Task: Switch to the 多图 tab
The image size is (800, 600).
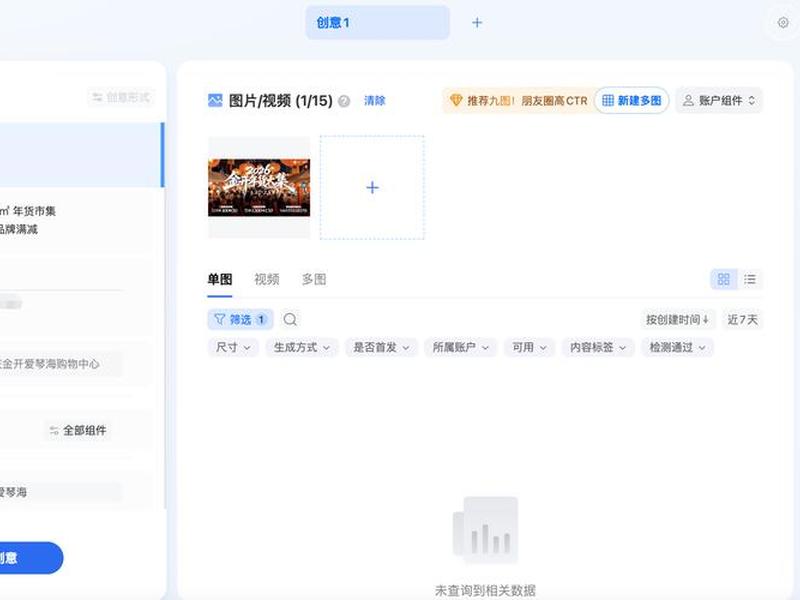Action: click(x=314, y=279)
